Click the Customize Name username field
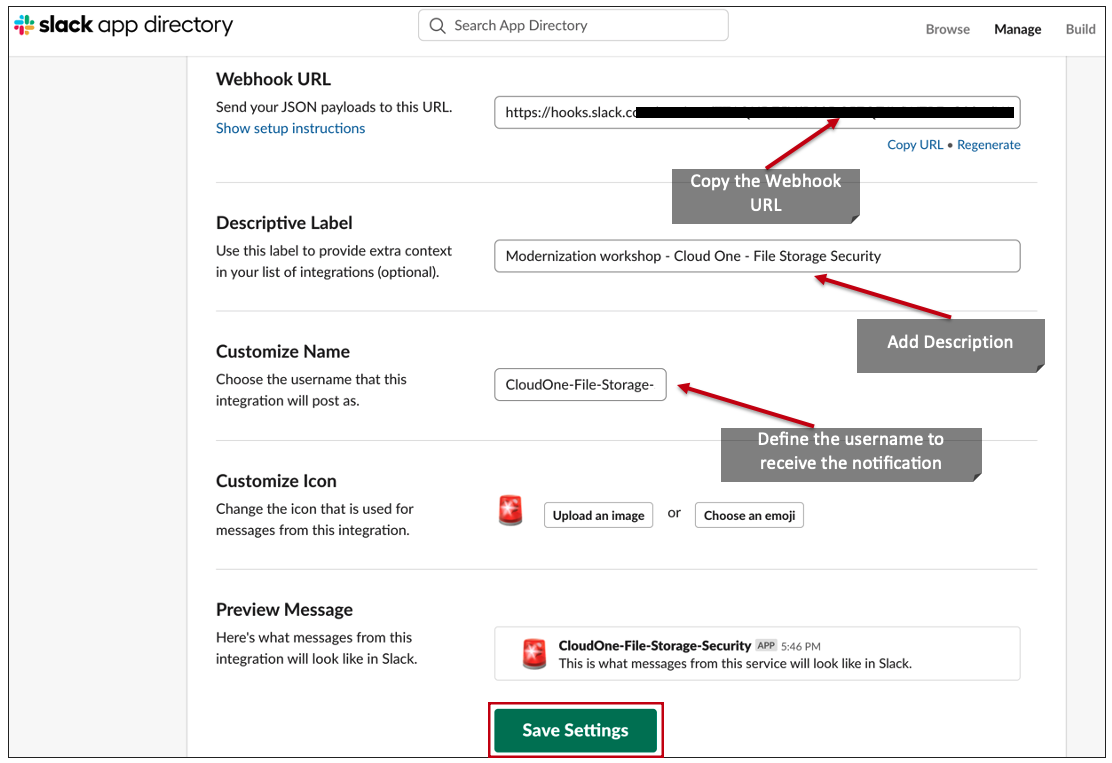 [x=580, y=384]
